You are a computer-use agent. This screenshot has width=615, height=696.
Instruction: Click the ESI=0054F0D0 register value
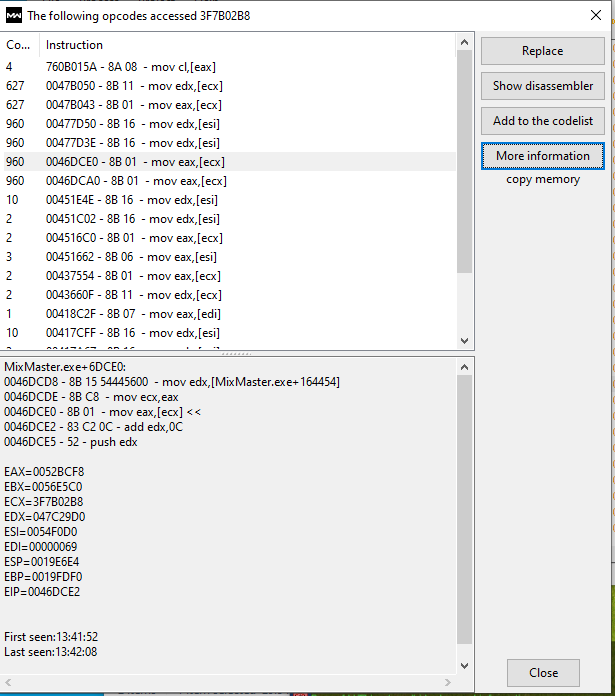41,532
